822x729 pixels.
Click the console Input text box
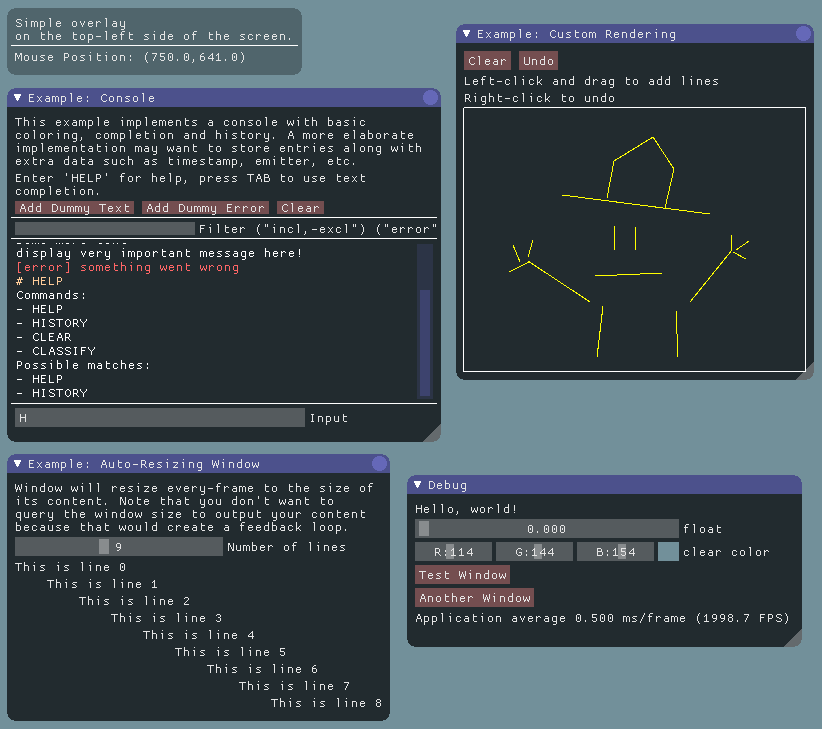pyautogui.click(x=160, y=417)
